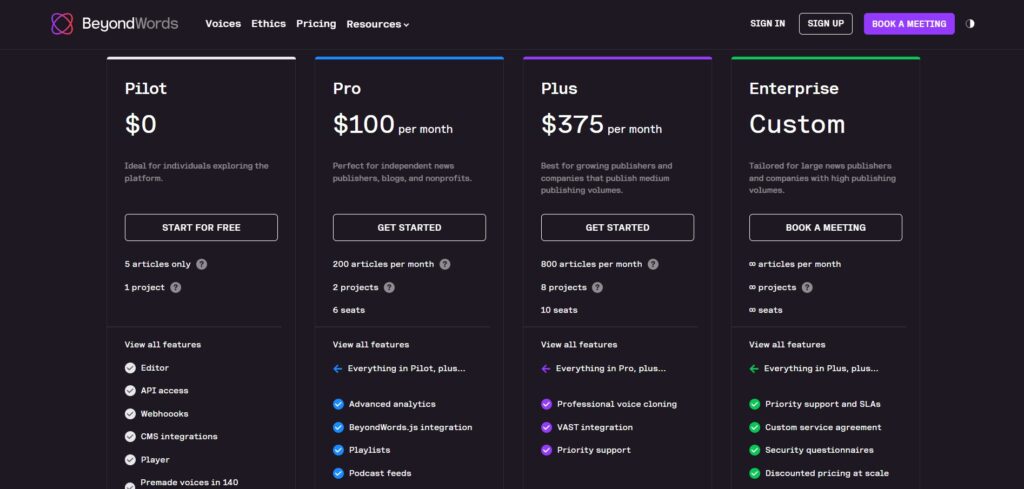The image size is (1024, 489).
Task: Click the $375 per month price
Action: pyautogui.click(x=601, y=125)
